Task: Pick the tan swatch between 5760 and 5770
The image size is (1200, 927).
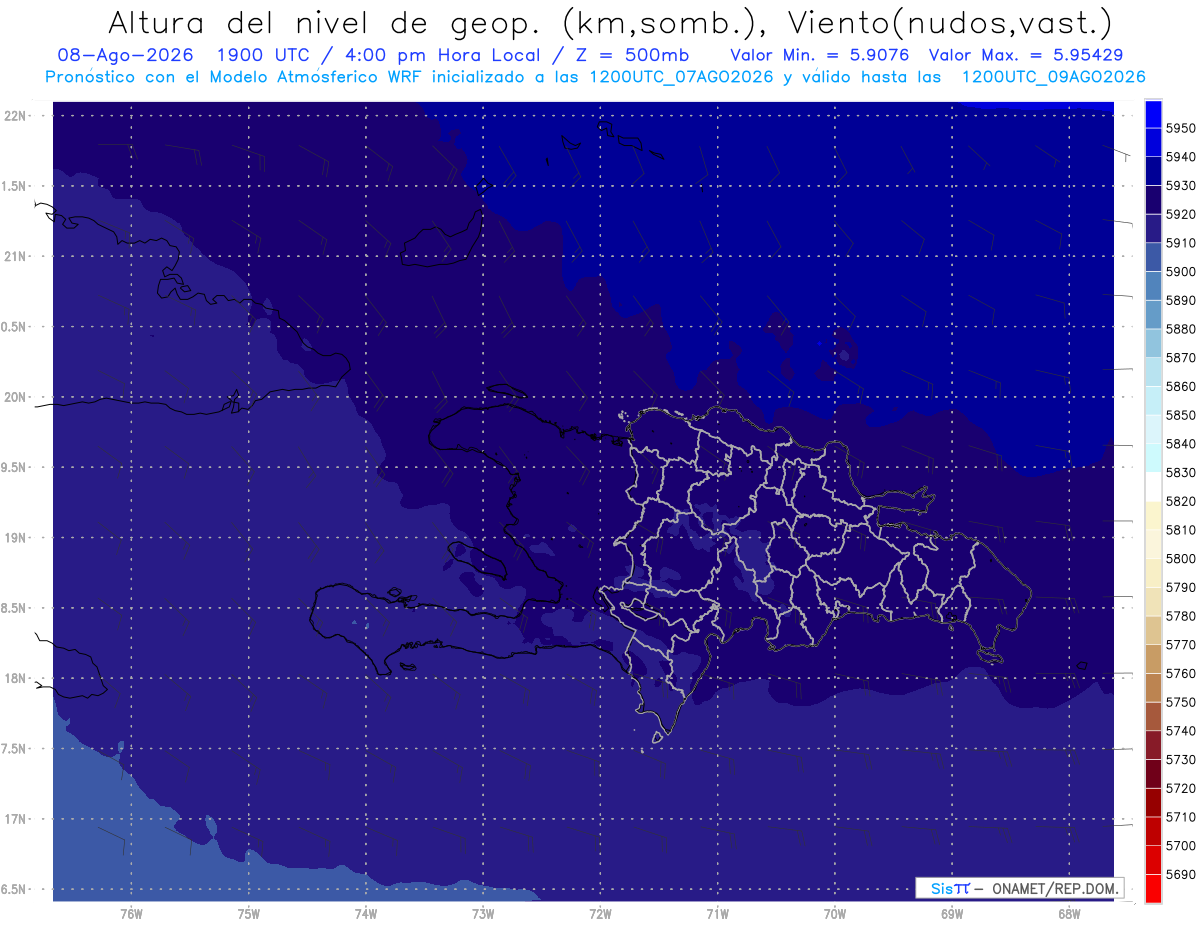Action: coord(1153,659)
